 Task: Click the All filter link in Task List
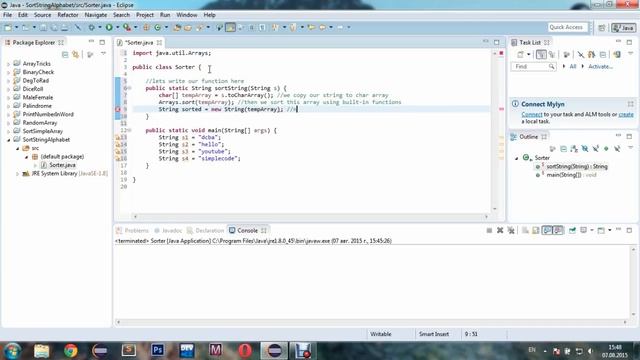click(x=573, y=67)
